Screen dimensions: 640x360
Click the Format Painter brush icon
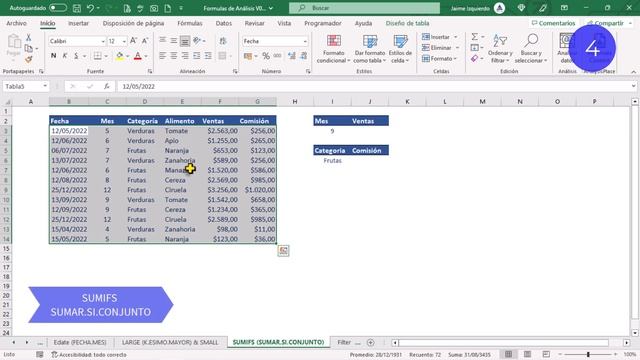pyautogui.click(x=29, y=59)
